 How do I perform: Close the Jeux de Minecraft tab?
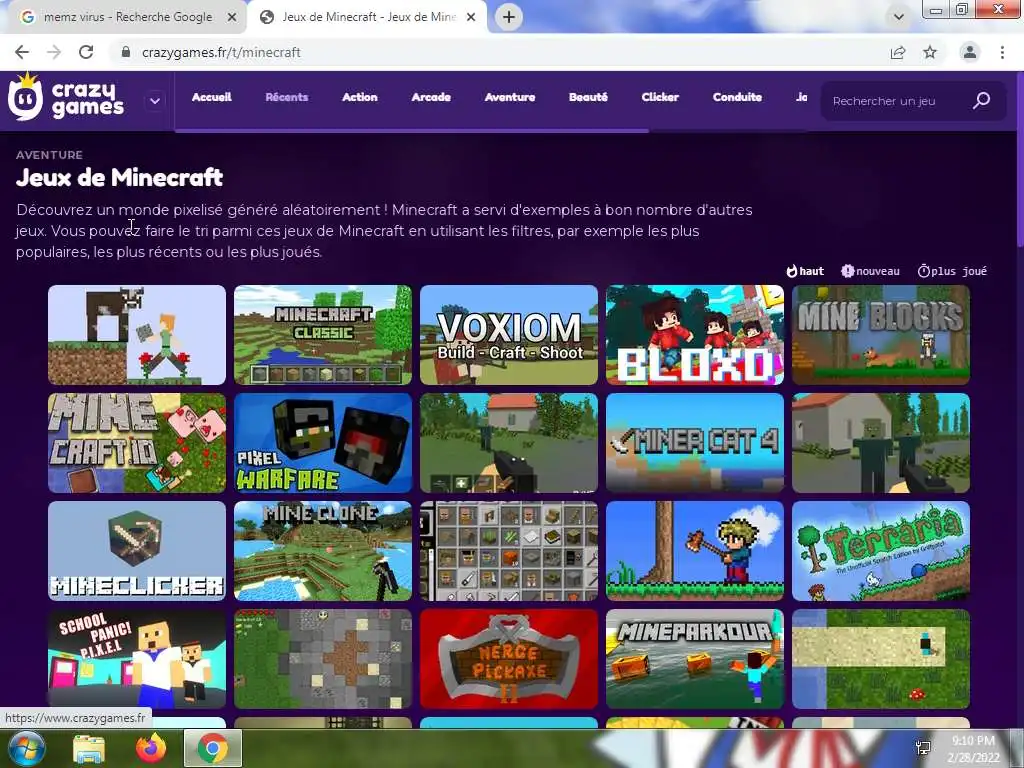[x=471, y=18]
